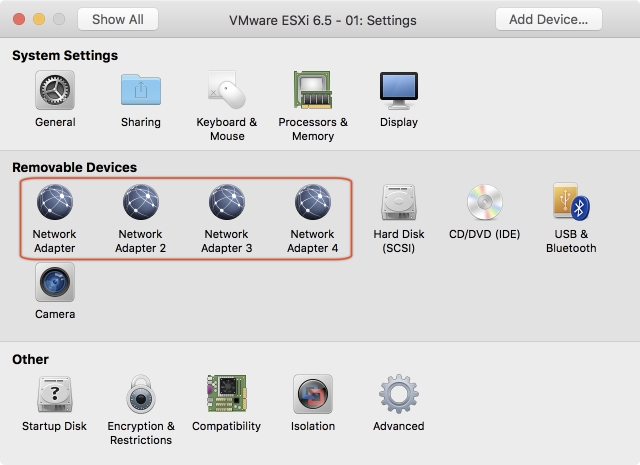Open the Sharing folder settings
This screenshot has width=640, height=465.
[141, 91]
